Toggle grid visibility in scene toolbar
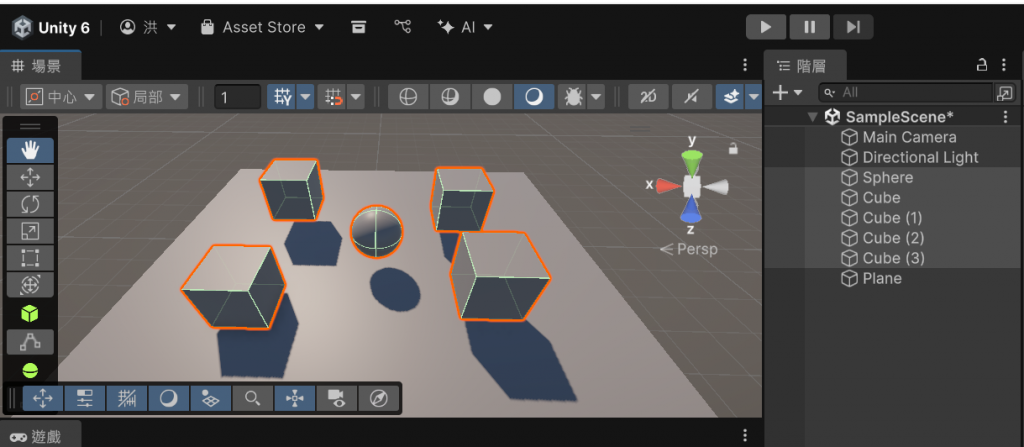The width and height of the screenshot is (1024, 447). point(282,97)
